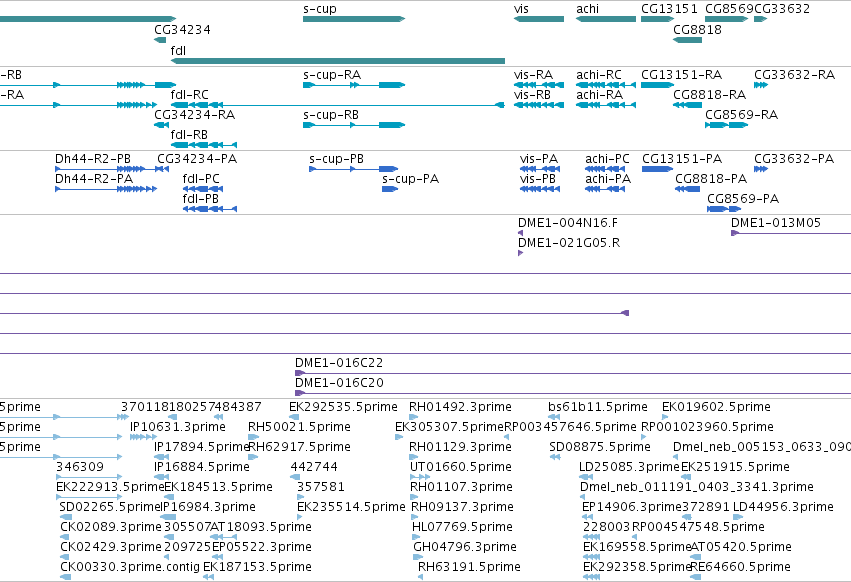Click transcript CG33632-RA
851x582 pixels.
coord(761,85)
